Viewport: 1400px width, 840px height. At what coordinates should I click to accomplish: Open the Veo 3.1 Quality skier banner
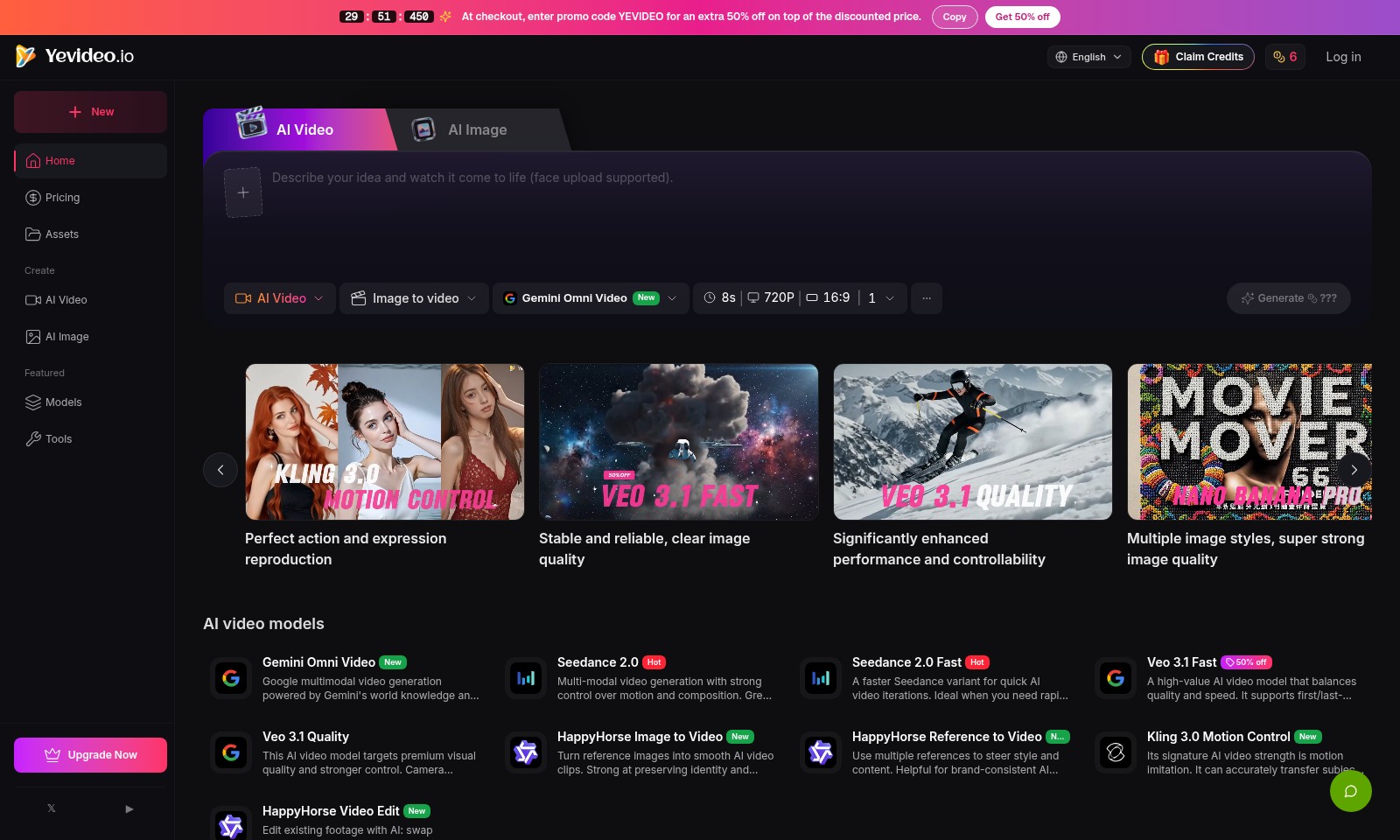pyautogui.click(x=973, y=442)
